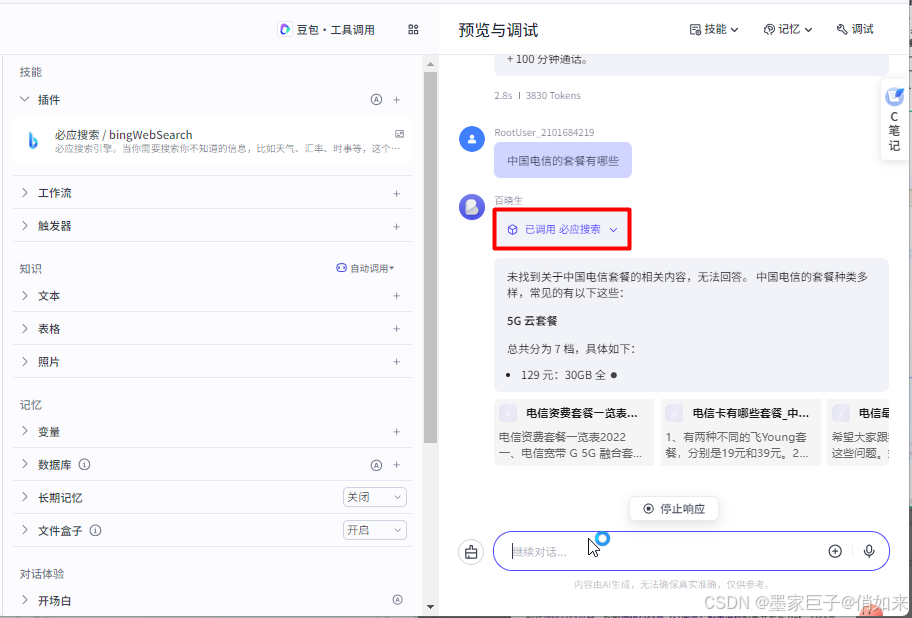Click the 预览与调试 panel title
Image resolution: width=912 pixels, height=618 pixels.
point(498,30)
